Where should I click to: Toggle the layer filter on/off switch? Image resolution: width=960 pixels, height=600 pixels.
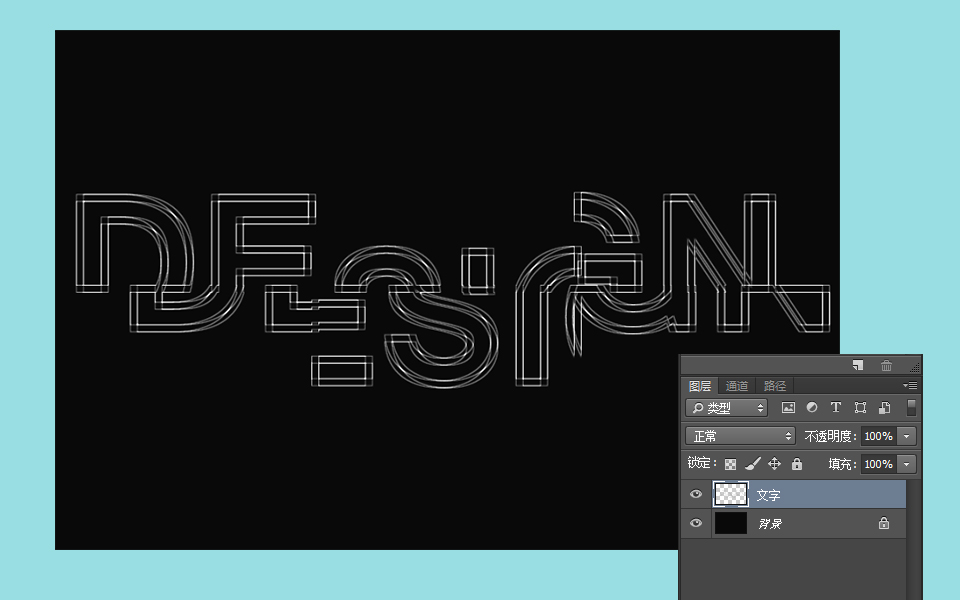912,408
